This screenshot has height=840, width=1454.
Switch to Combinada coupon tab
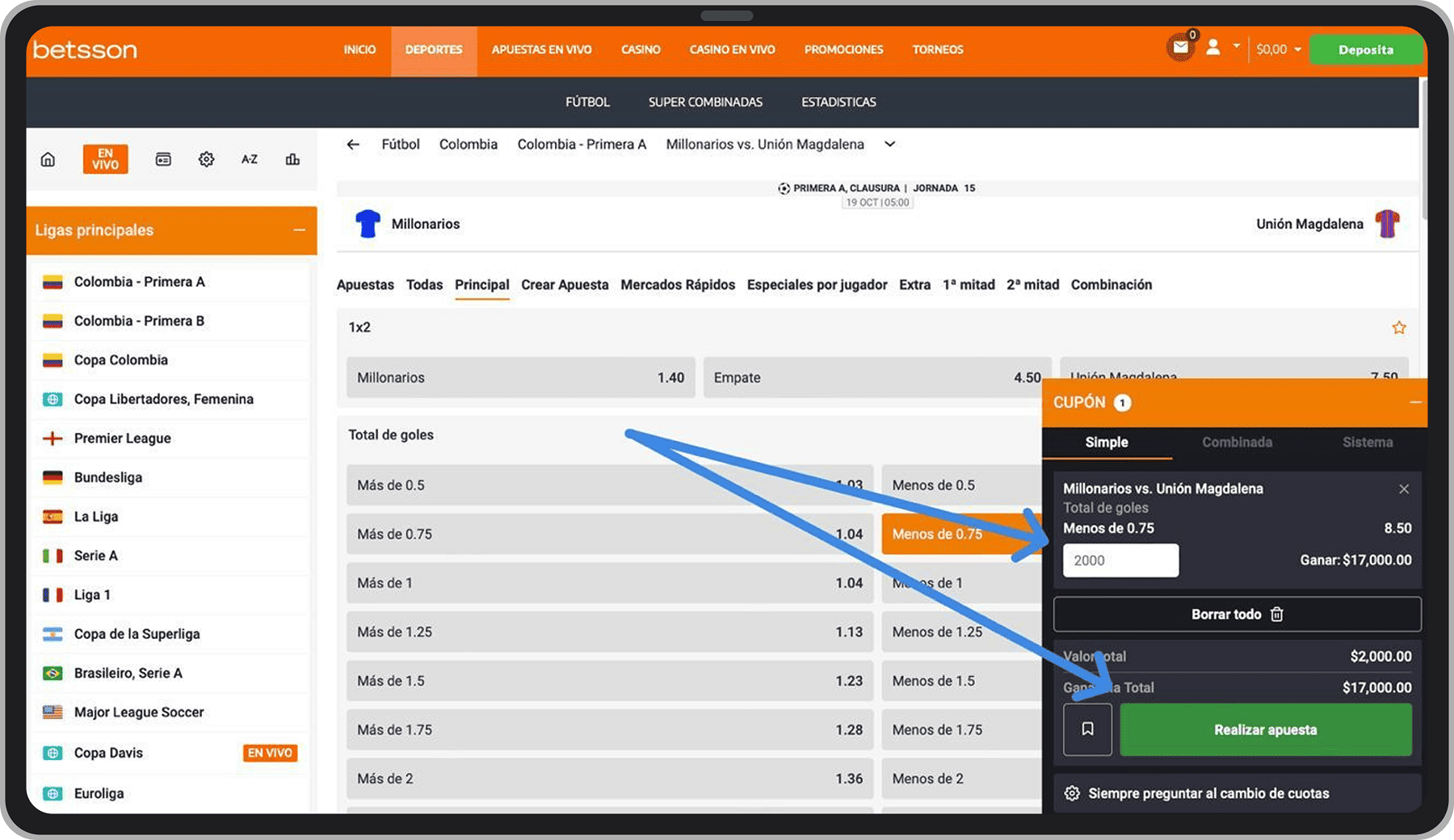coord(1237,443)
